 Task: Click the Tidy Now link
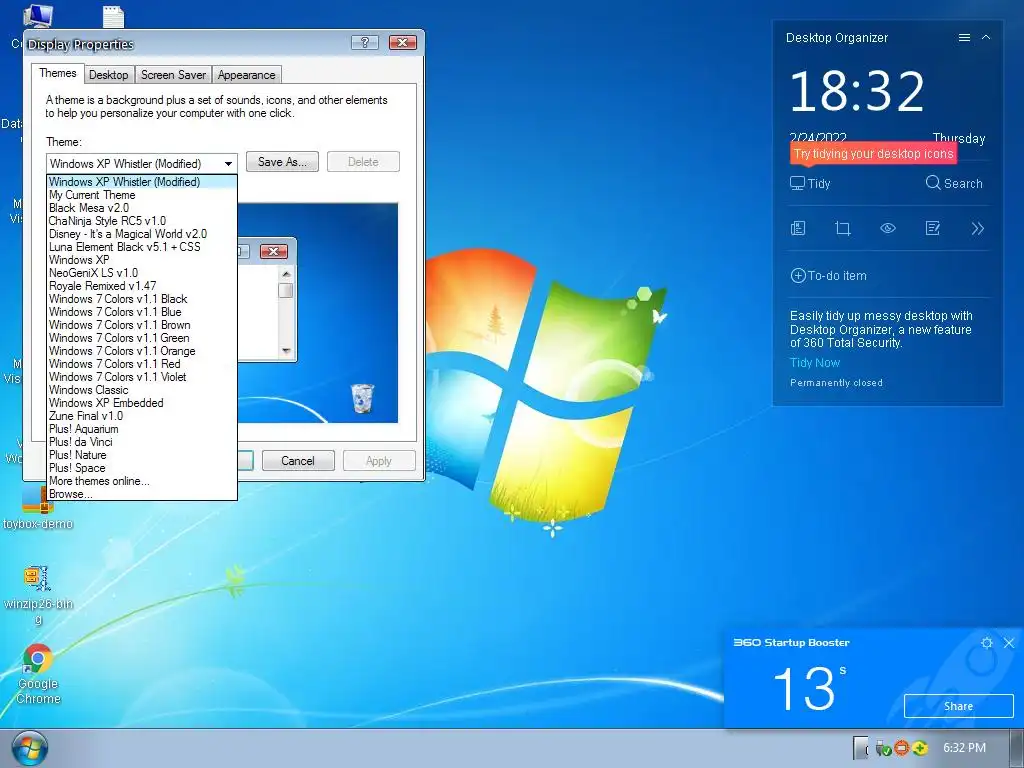pyautogui.click(x=815, y=362)
